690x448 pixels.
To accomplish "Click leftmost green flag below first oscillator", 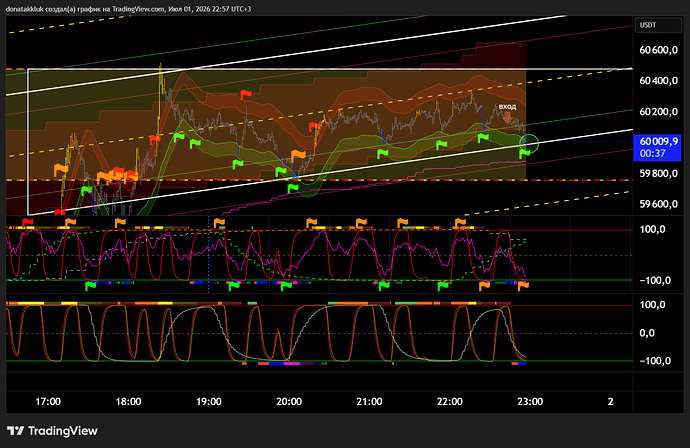I will (x=91, y=286).
